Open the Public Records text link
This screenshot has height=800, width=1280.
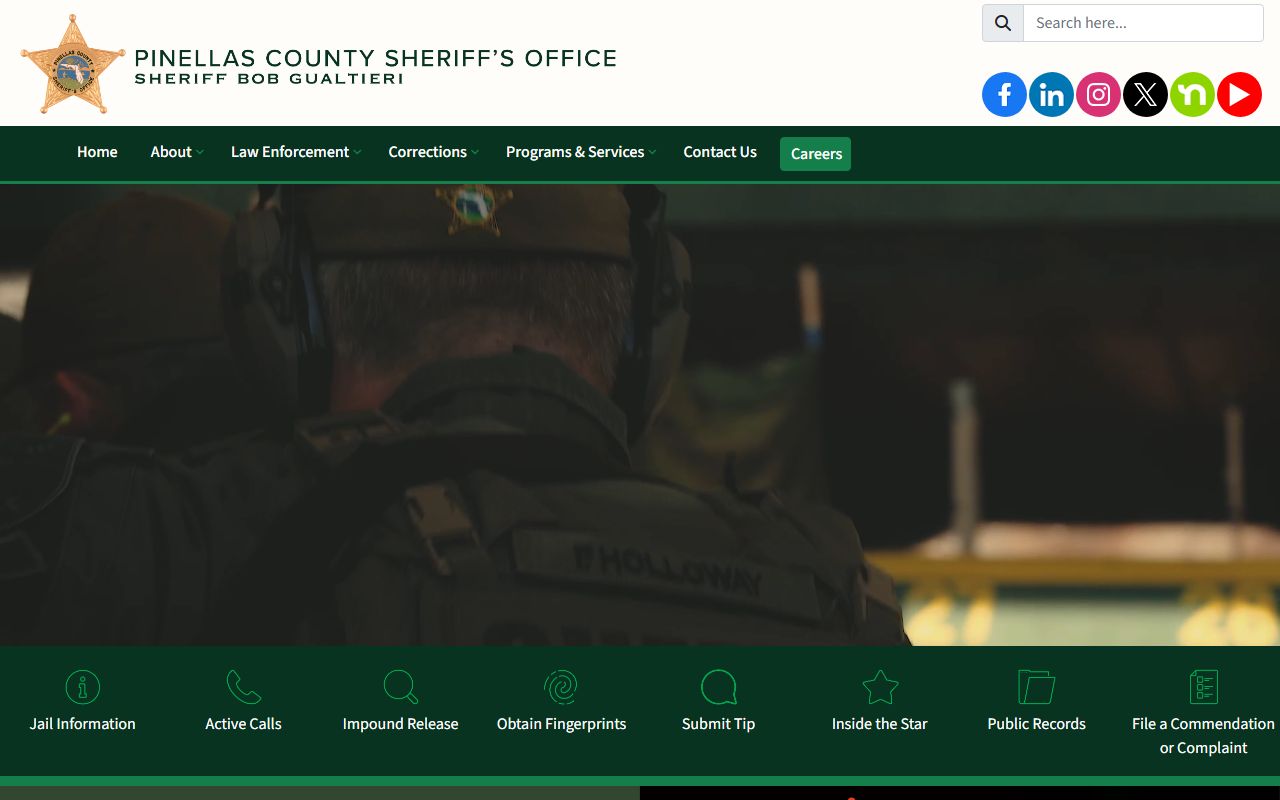coord(1036,724)
